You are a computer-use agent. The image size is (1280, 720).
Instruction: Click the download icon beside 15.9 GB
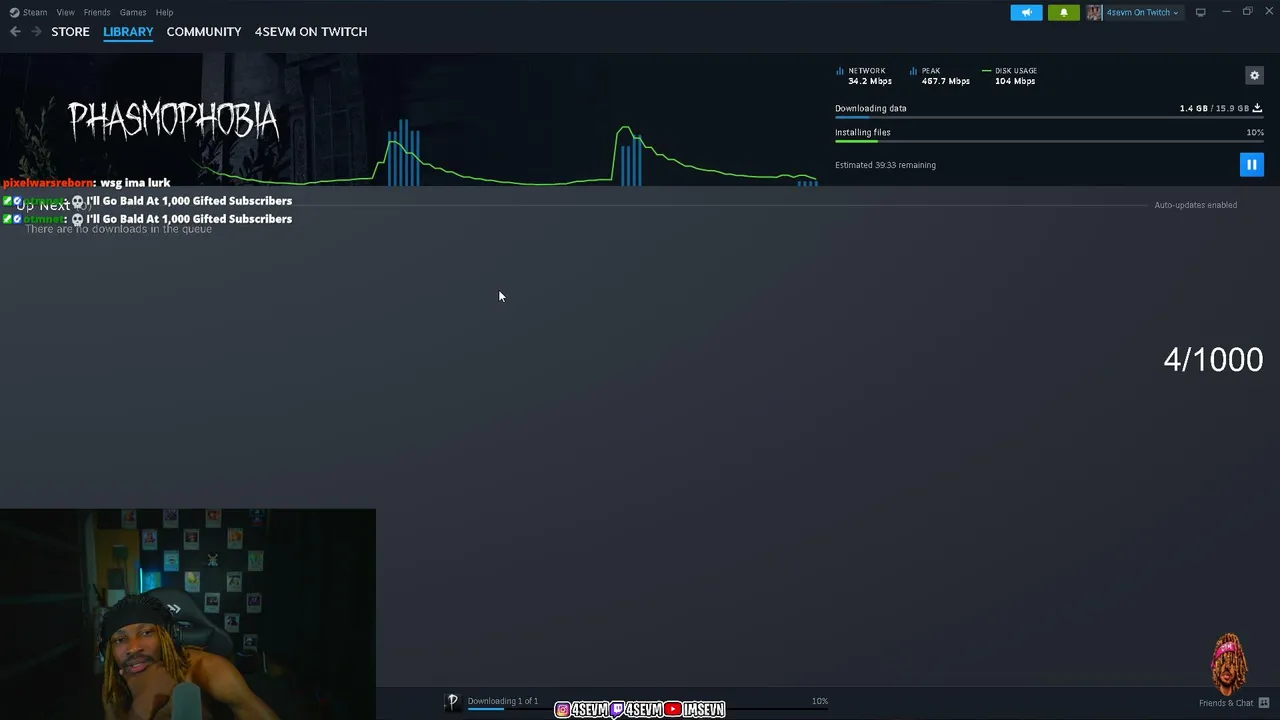click(x=1257, y=108)
